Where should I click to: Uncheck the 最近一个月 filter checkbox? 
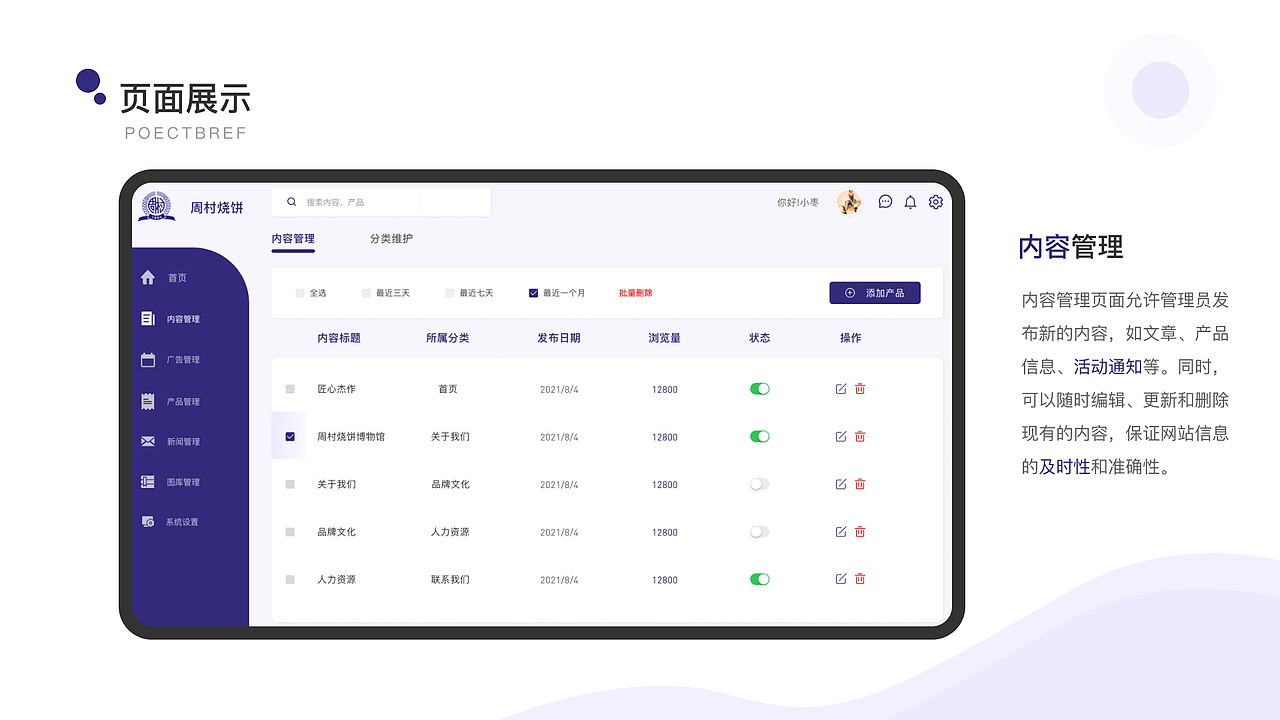(533, 293)
